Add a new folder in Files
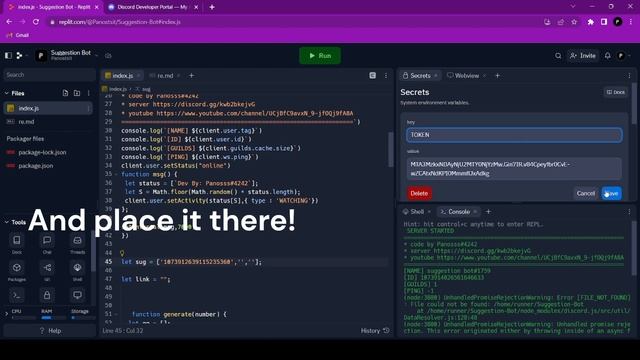The image size is (640, 360). pyautogui.click(x=77, y=93)
